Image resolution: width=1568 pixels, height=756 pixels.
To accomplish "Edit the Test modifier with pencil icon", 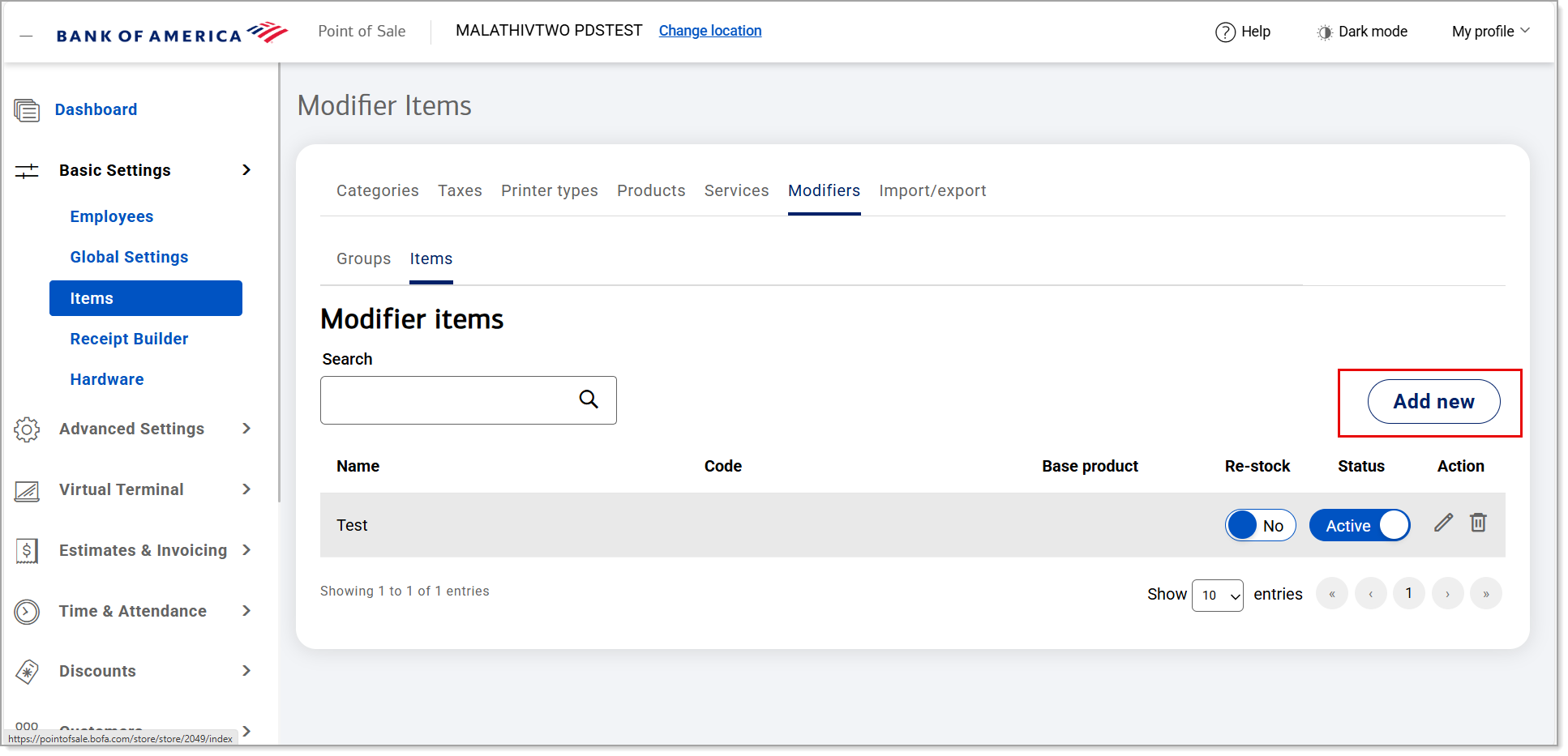I will point(1444,523).
